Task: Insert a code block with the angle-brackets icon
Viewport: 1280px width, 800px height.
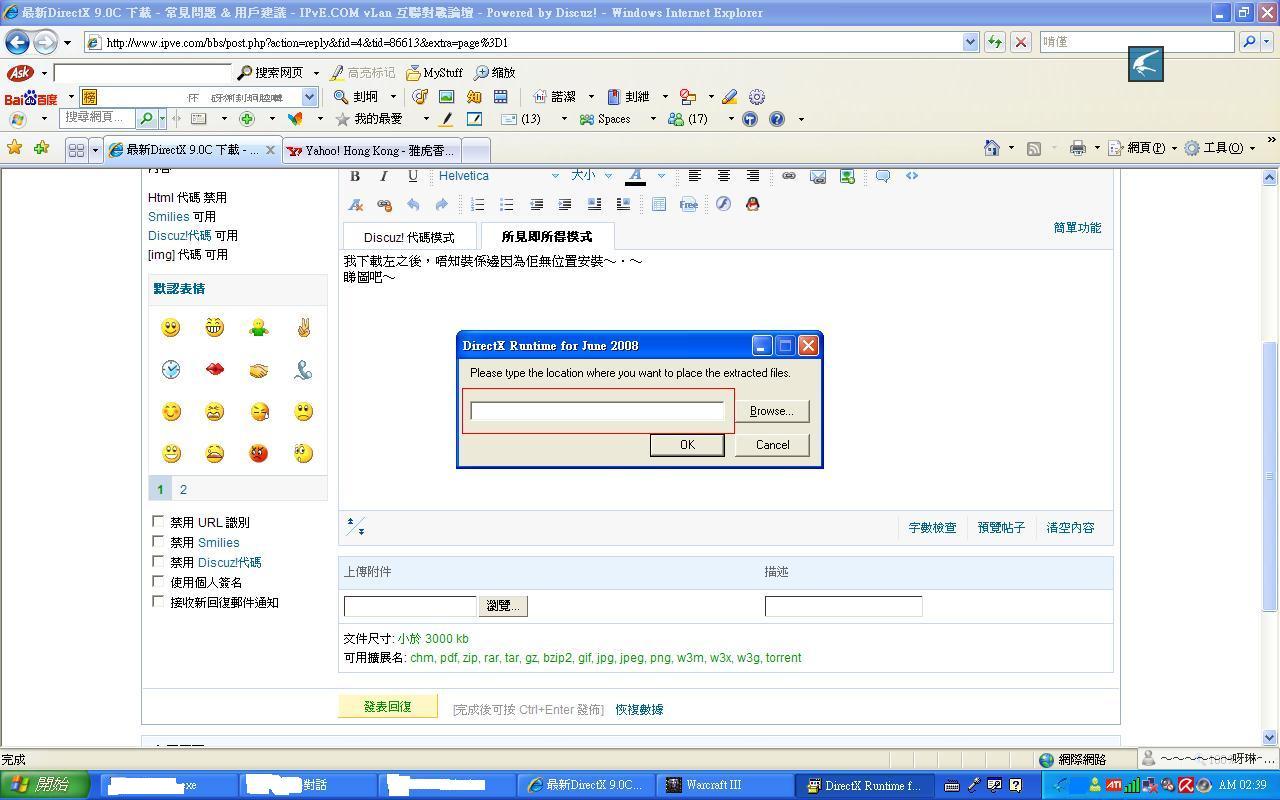Action: click(912, 176)
